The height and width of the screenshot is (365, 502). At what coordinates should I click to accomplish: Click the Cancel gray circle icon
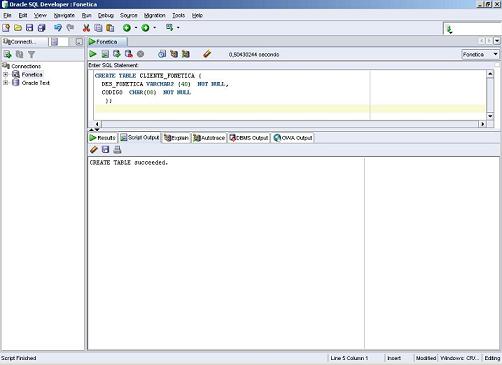(x=141, y=54)
